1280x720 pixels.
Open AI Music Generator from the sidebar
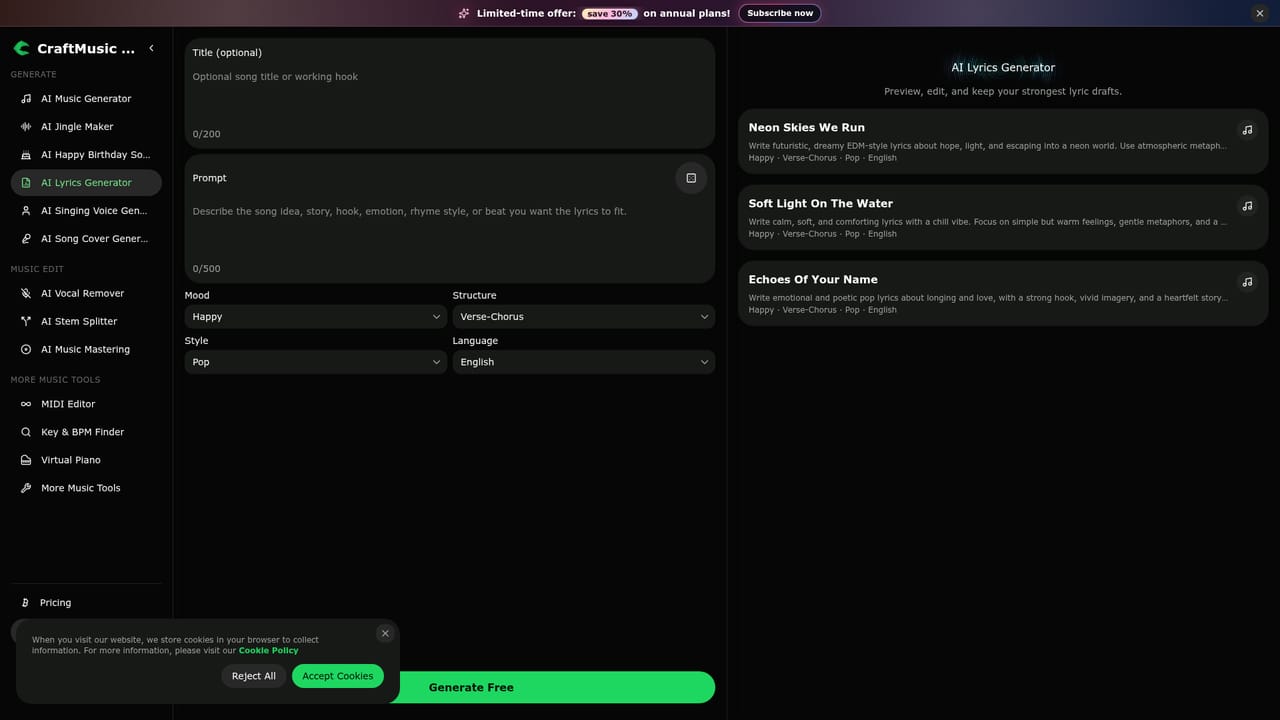86,99
